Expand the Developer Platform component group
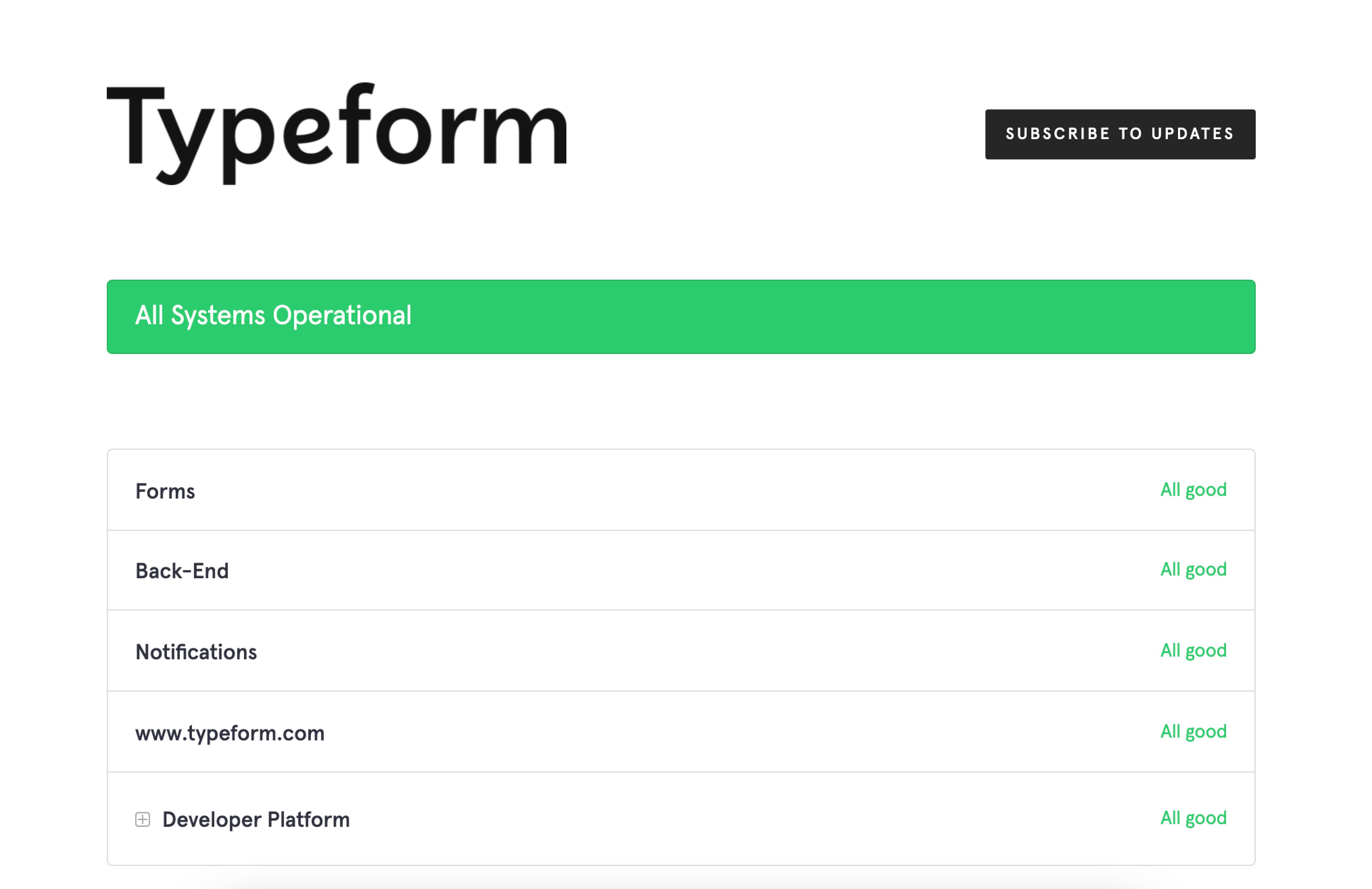Screen dimensions: 1372x889 pos(142,819)
